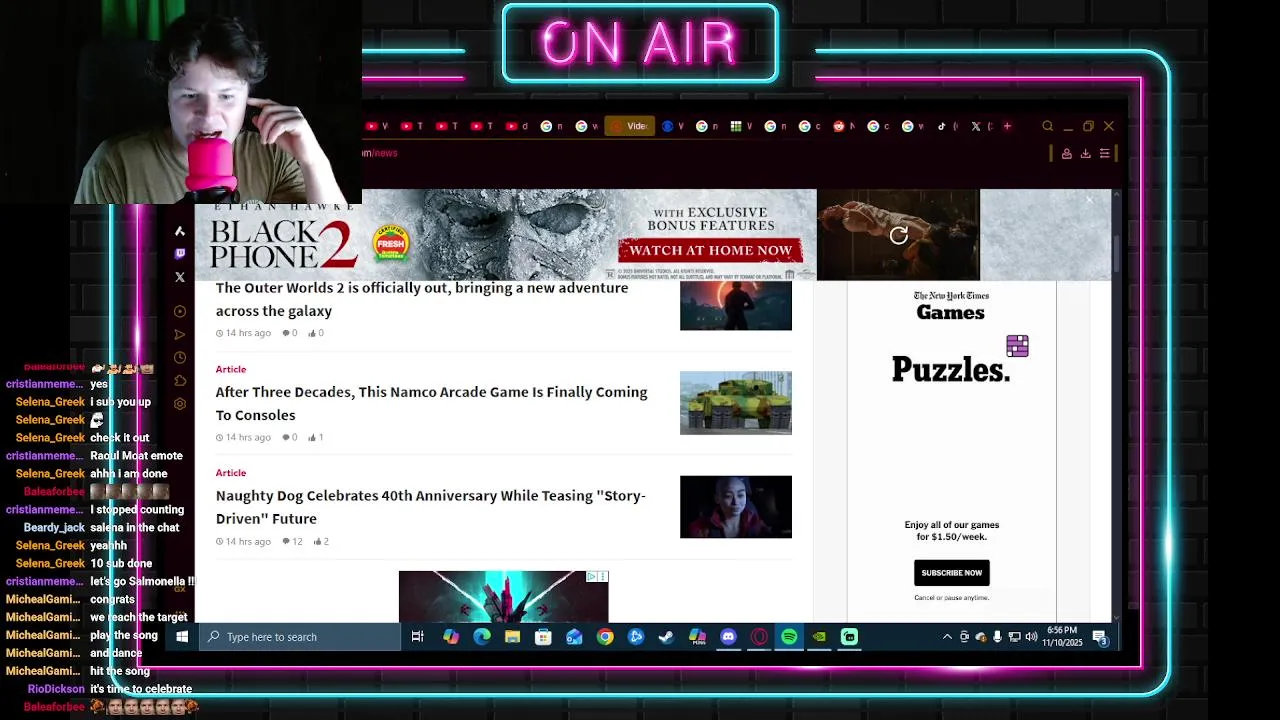
Task: Click the 'Article' label above Naughty Dog headline
Action: (231, 473)
